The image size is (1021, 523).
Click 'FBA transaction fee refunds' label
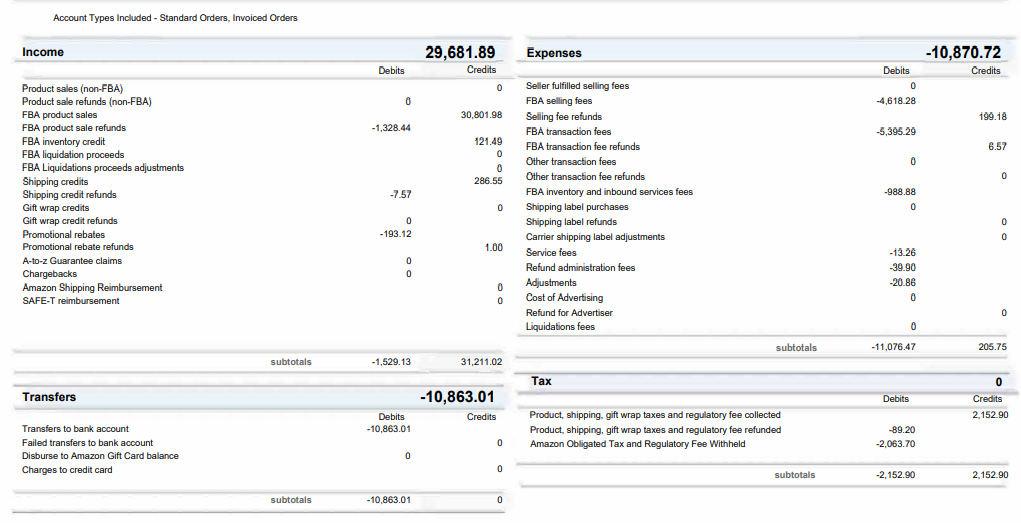tap(583, 147)
